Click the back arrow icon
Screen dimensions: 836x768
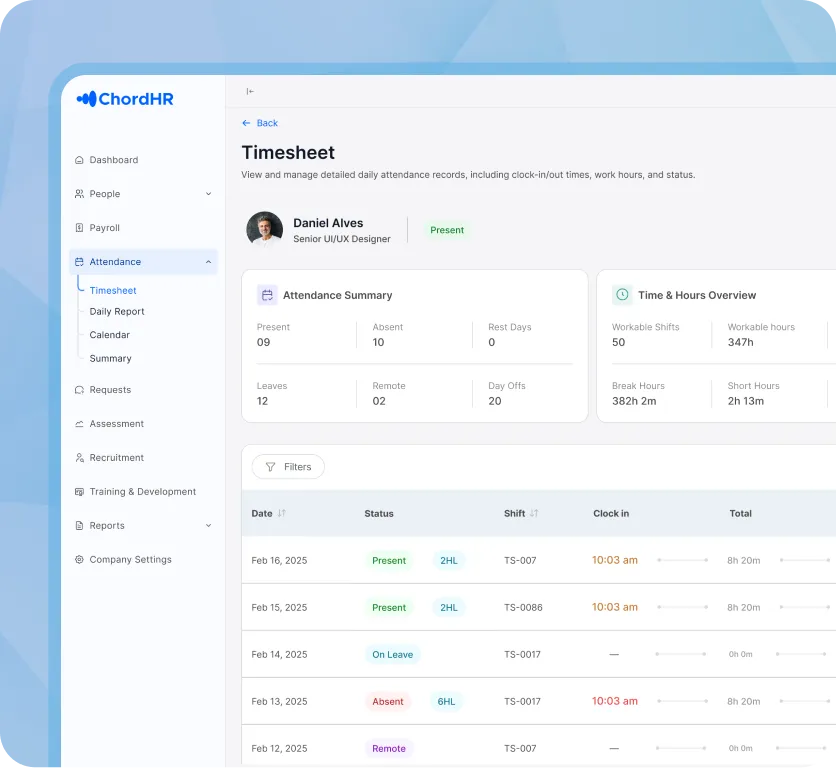[246, 123]
